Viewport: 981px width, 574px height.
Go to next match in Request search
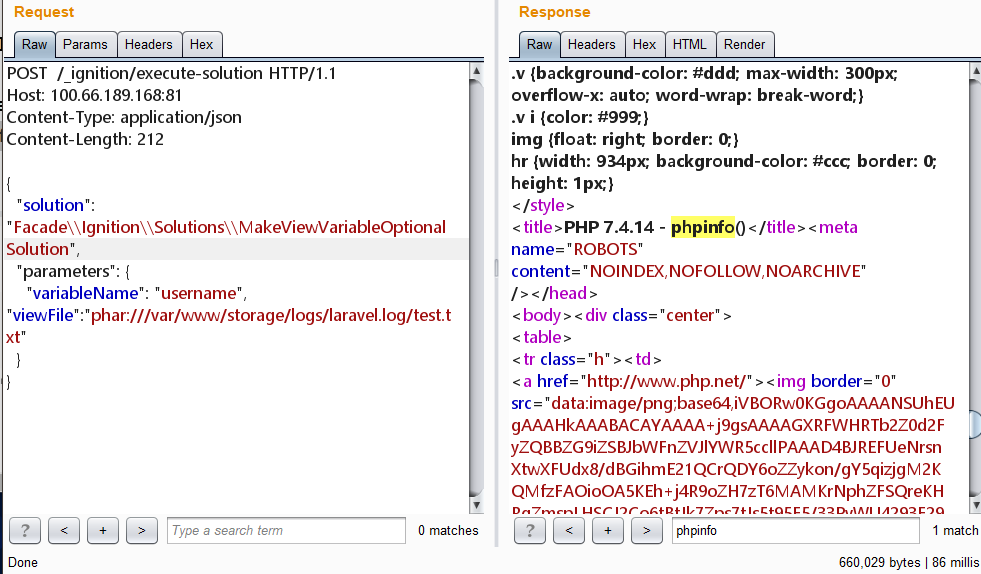click(141, 531)
